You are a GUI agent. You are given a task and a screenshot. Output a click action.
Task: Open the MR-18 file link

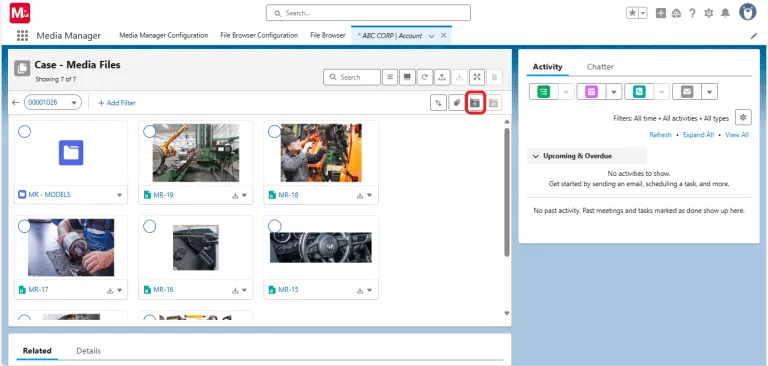click(288, 195)
